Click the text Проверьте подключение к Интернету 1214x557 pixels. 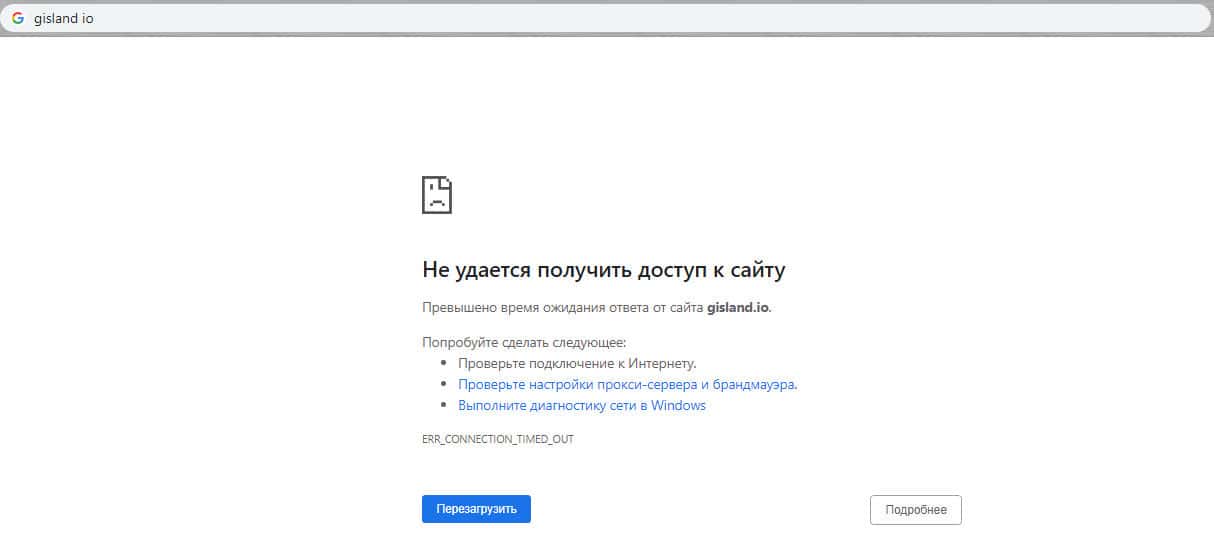point(577,363)
